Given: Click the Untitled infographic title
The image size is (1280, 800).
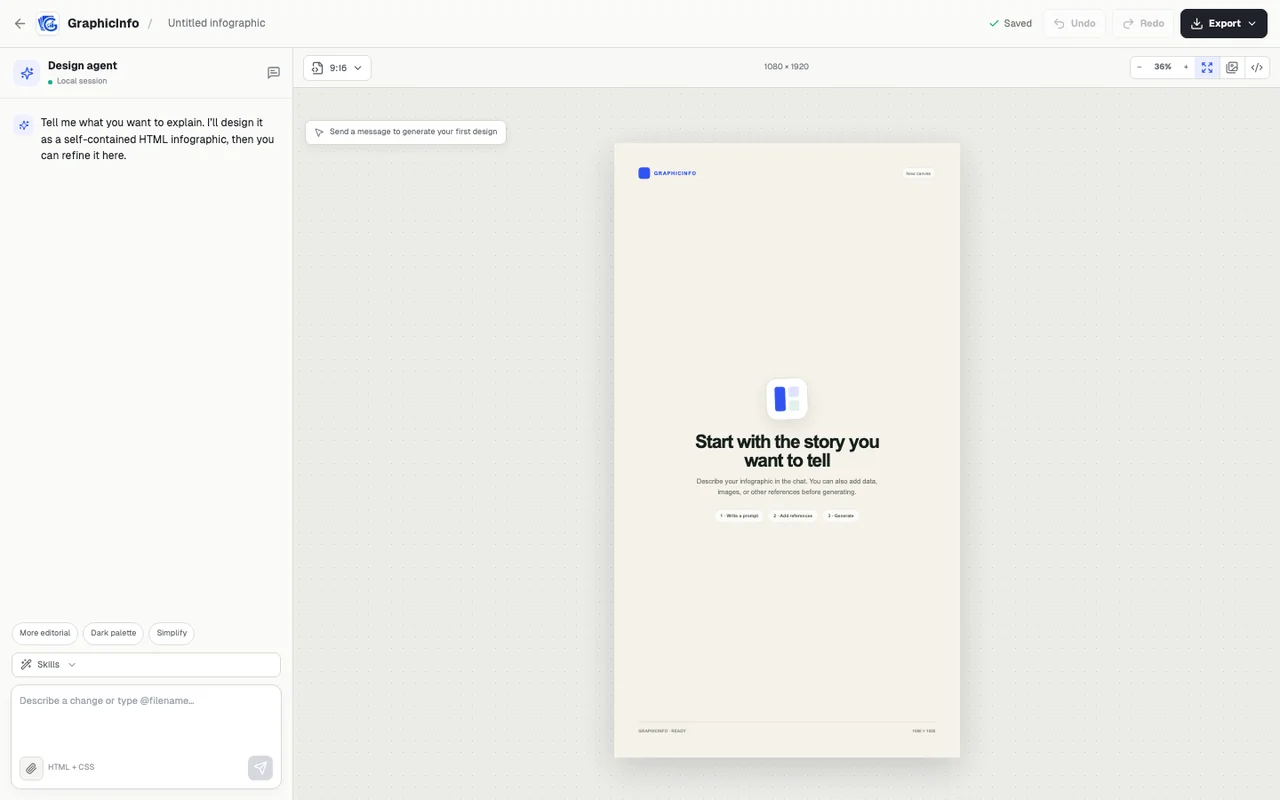Looking at the screenshot, I should click(x=217, y=23).
